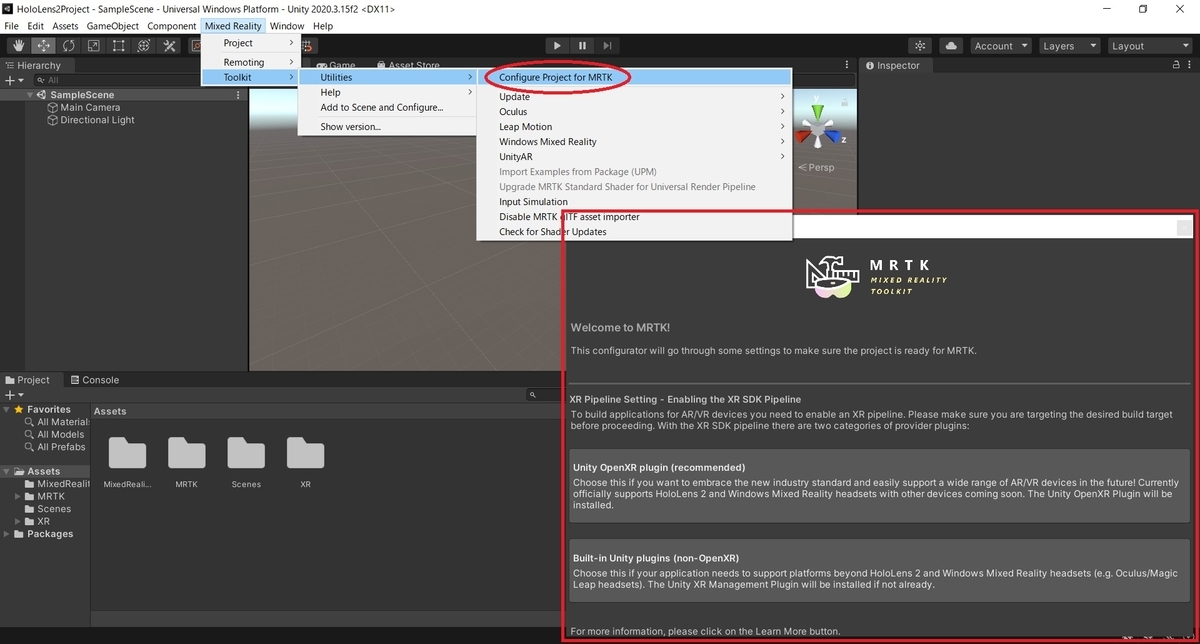Select the combined Transform tool
The width and height of the screenshot is (1200, 644).
(144, 45)
